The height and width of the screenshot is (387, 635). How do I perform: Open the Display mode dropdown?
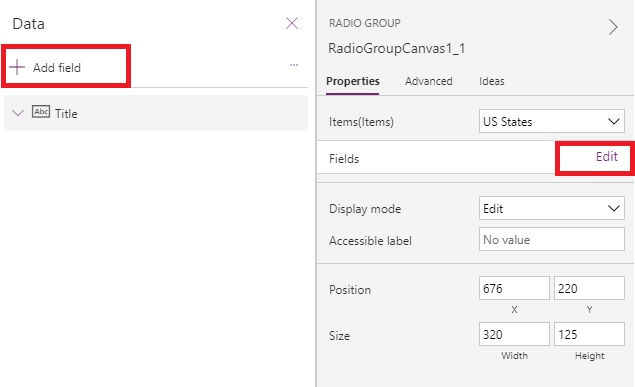[x=552, y=208]
